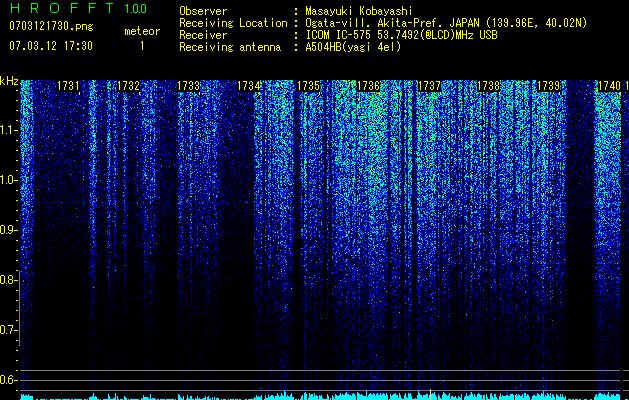The height and width of the screenshot is (400, 629).
Task: Click the observer name Masayuki Kobayashi
Action: coord(359,11)
